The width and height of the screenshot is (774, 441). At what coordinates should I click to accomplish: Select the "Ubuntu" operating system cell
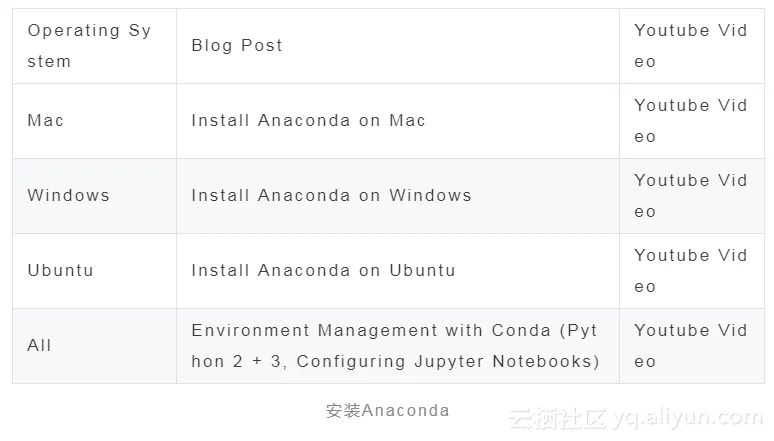click(x=60, y=271)
